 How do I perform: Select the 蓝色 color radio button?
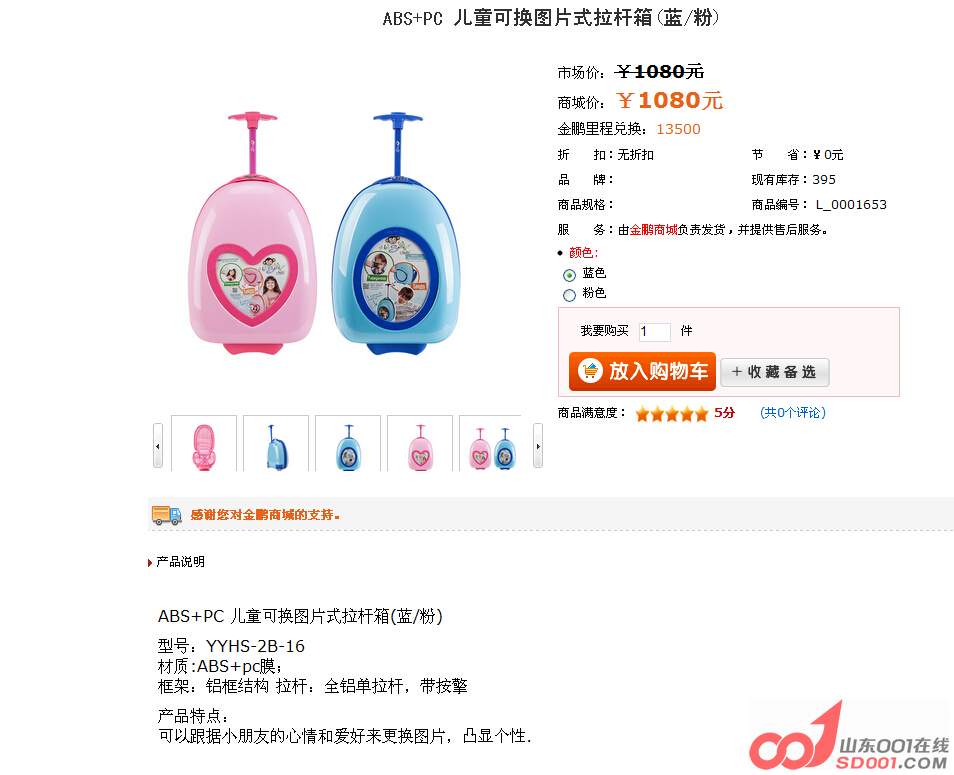569,275
